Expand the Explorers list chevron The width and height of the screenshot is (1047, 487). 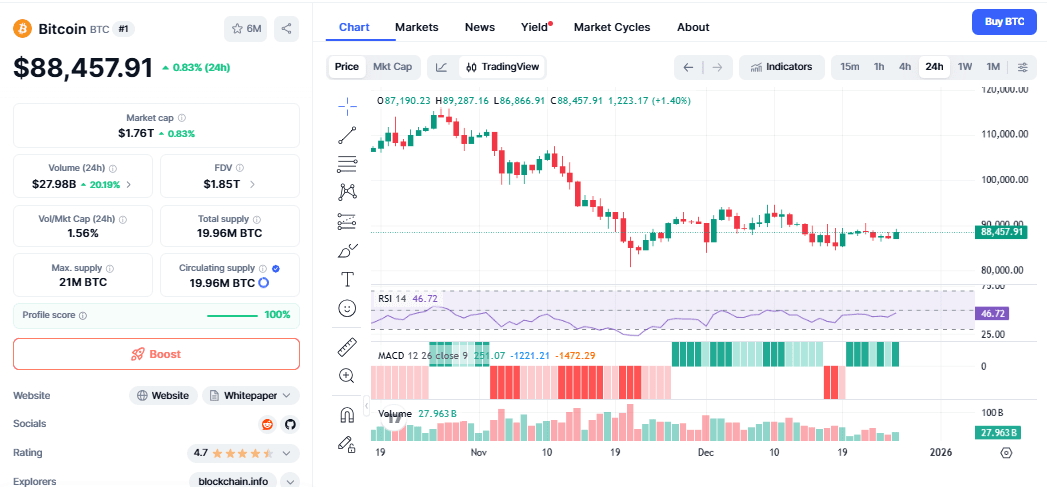(x=290, y=481)
